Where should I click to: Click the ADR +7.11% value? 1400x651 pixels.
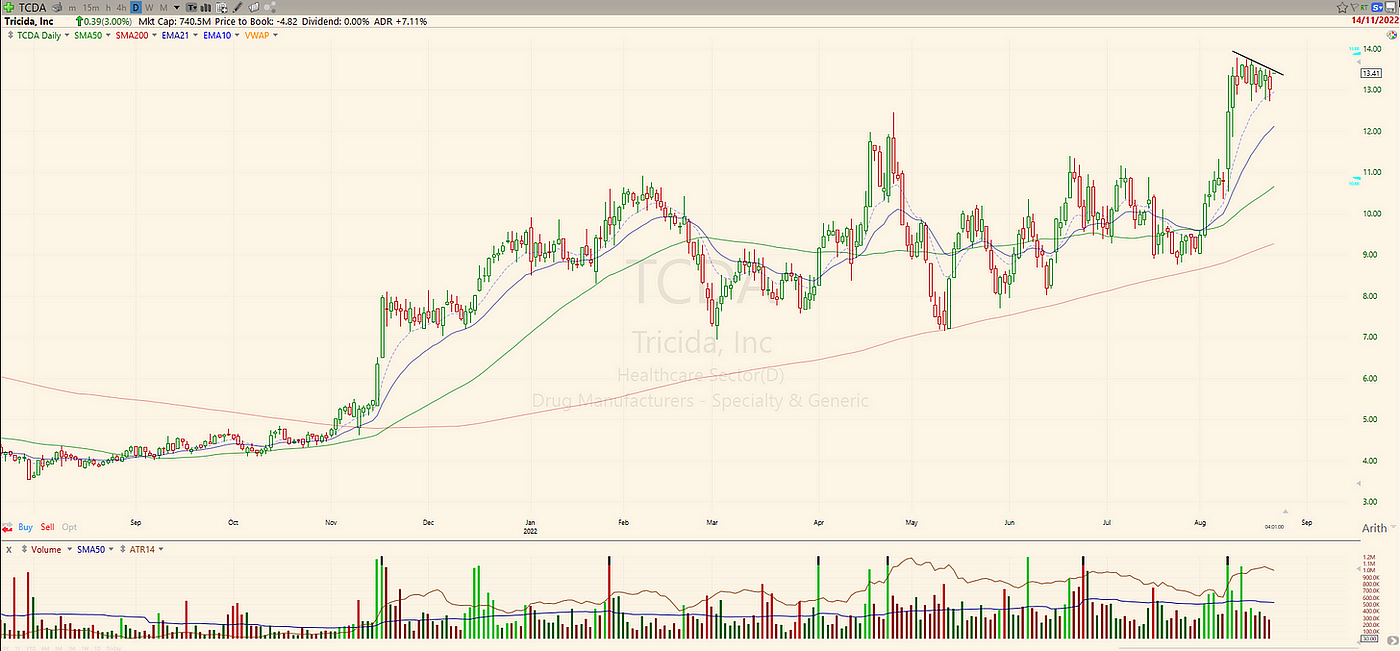[400, 21]
